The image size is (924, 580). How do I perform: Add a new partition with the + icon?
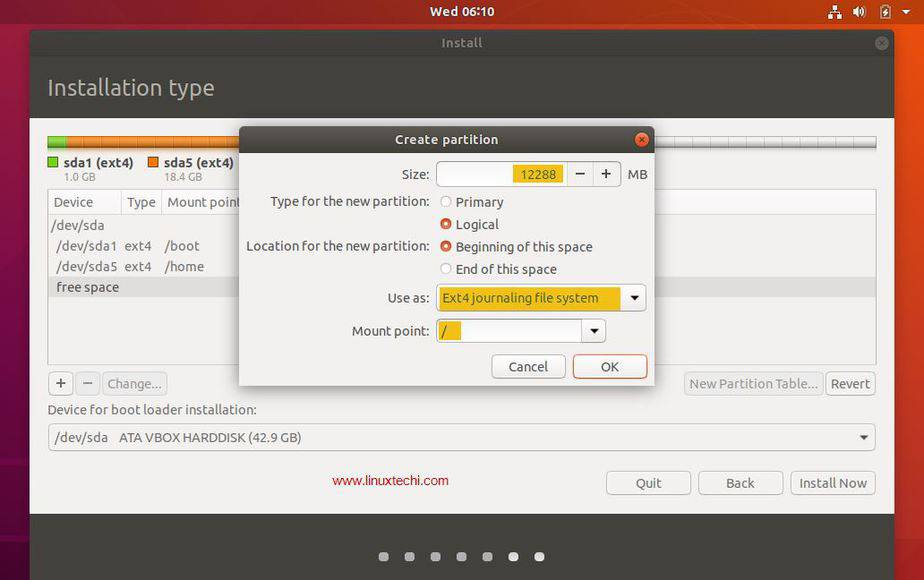click(60, 383)
